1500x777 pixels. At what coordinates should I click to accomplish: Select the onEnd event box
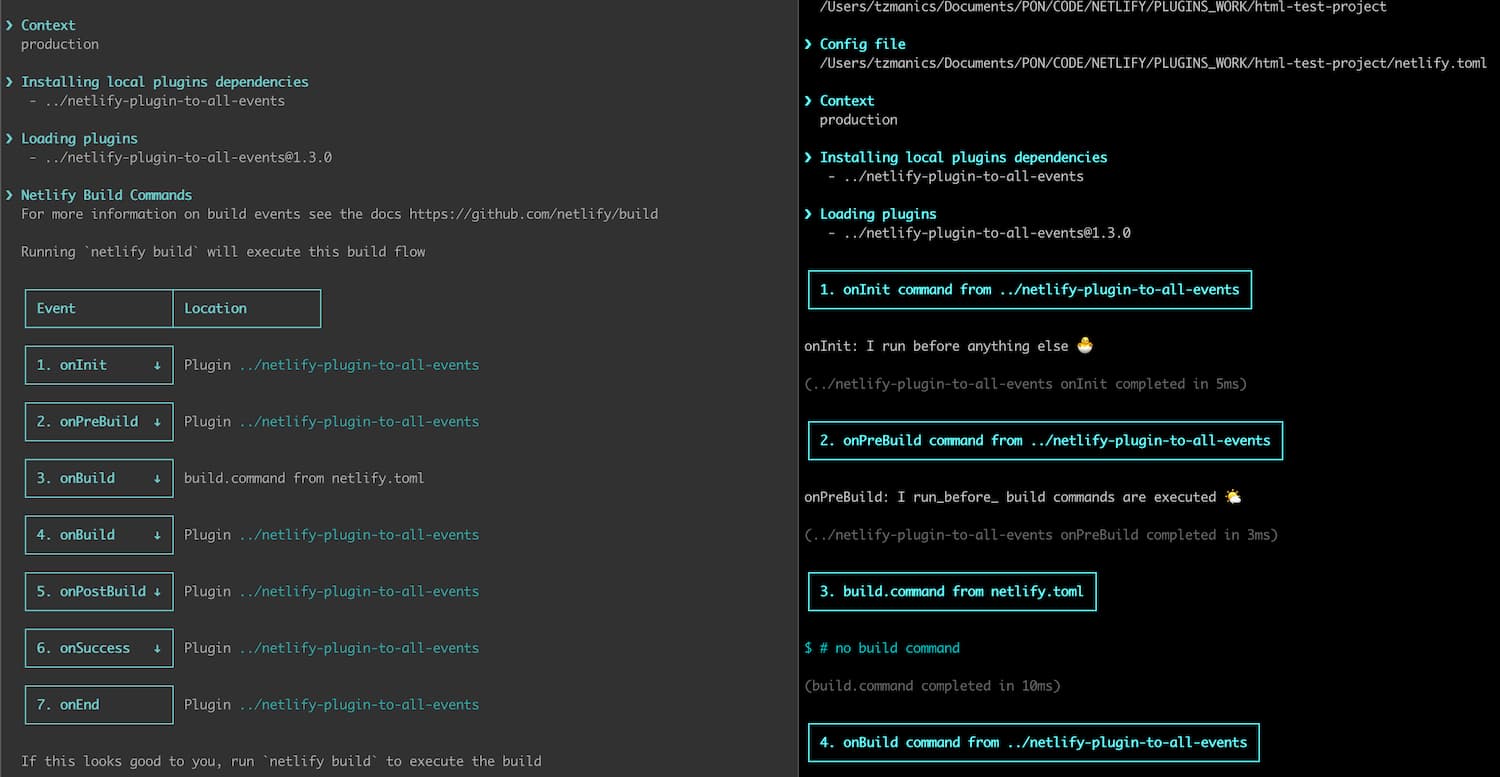coord(98,704)
